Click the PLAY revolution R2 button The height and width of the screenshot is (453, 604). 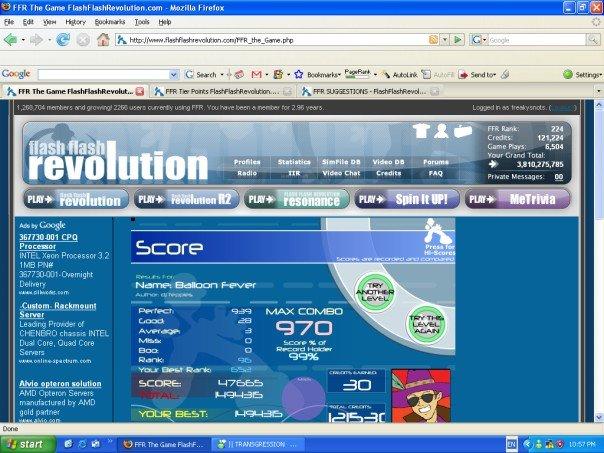[x=186, y=199]
